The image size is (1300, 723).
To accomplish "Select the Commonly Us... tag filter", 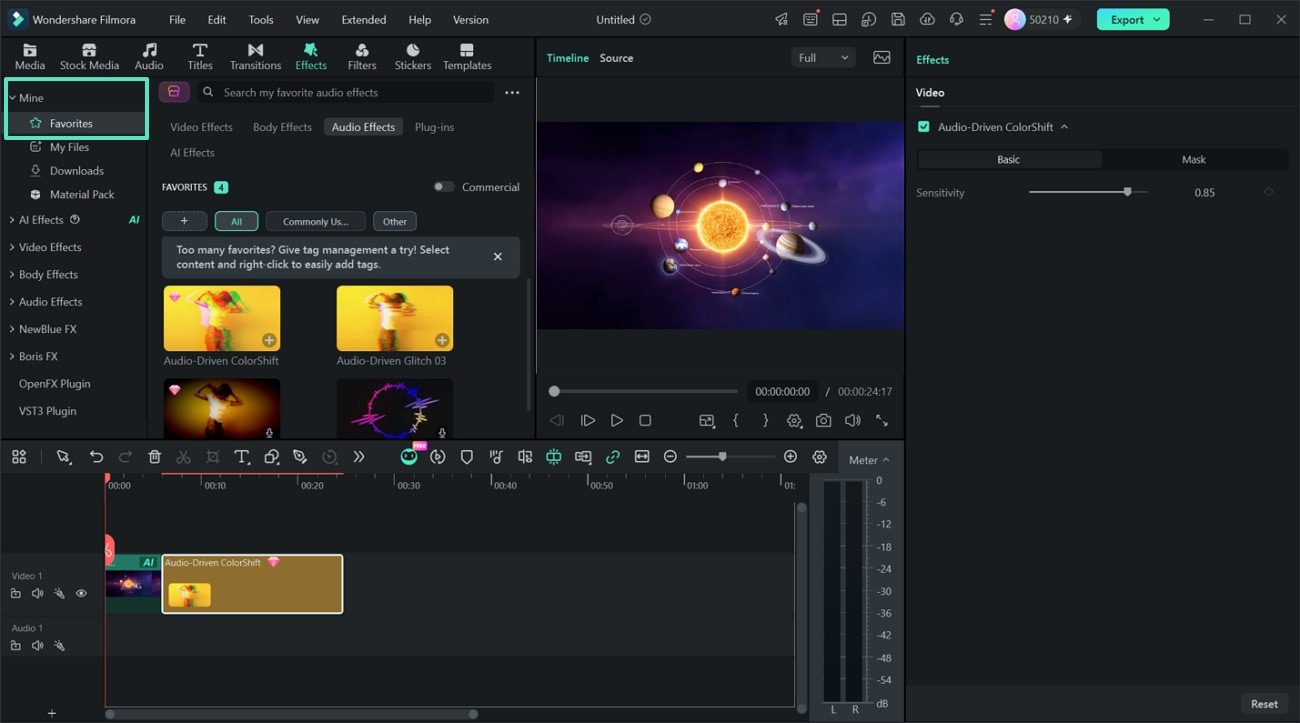I will click(x=315, y=221).
